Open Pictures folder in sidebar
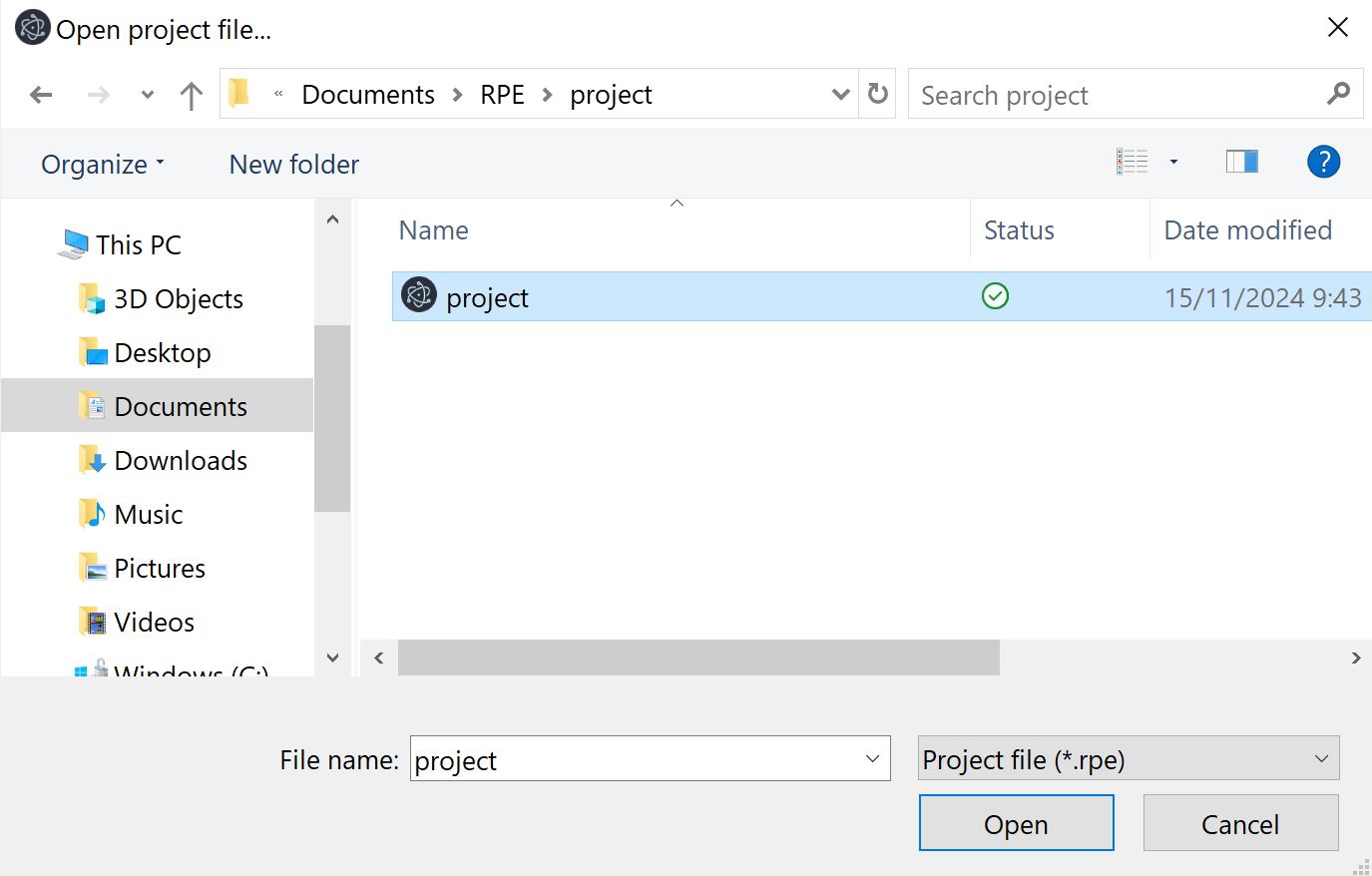 [x=160, y=568]
